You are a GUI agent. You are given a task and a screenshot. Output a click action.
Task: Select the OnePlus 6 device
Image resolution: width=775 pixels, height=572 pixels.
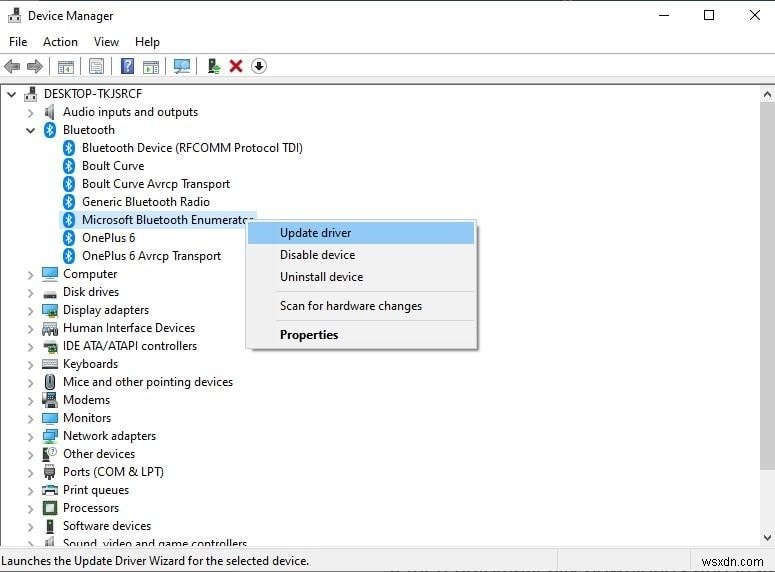click(x=109, y=238)
